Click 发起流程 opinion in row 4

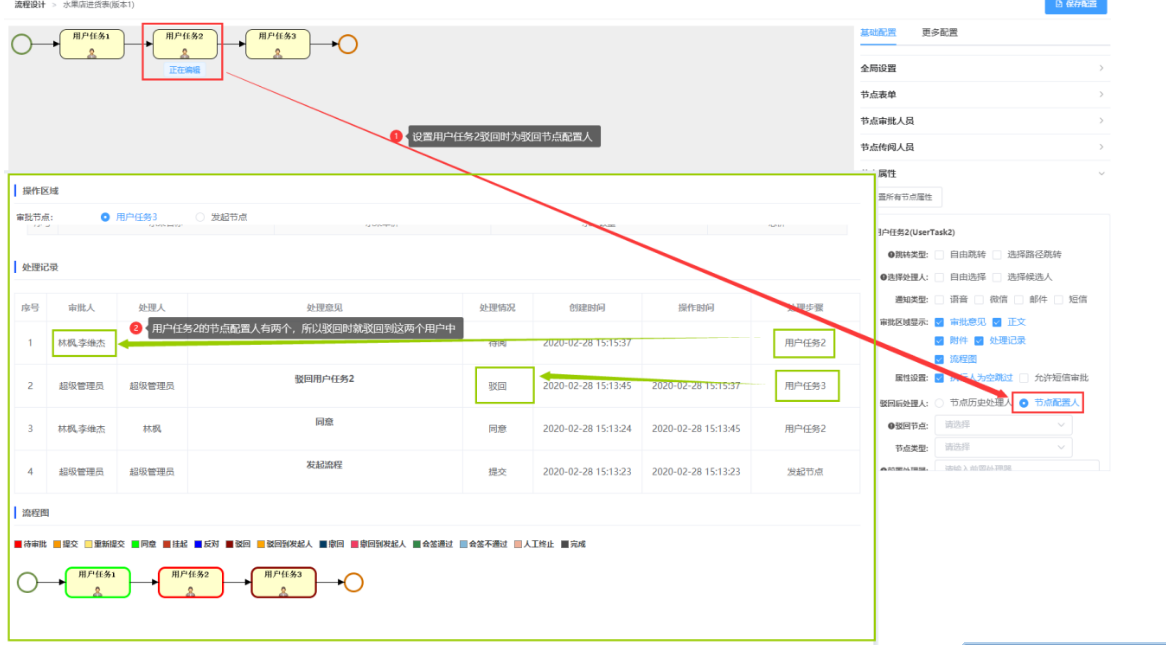324,465
